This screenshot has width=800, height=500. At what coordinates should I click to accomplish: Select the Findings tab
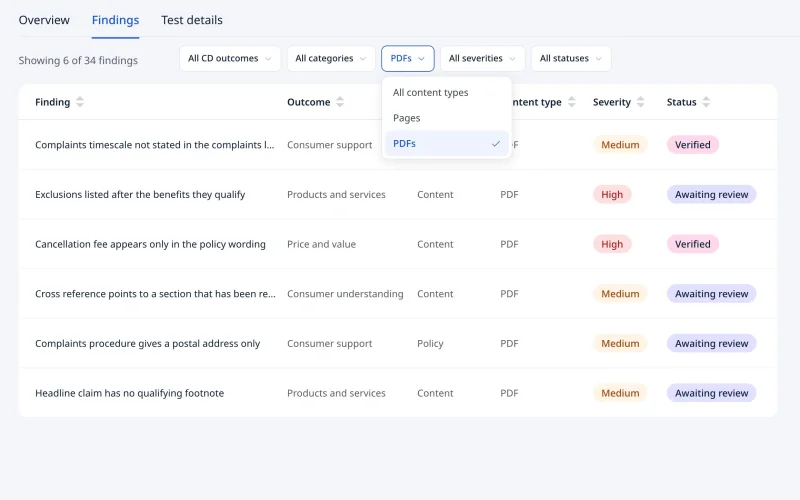(x=115, y=20)
